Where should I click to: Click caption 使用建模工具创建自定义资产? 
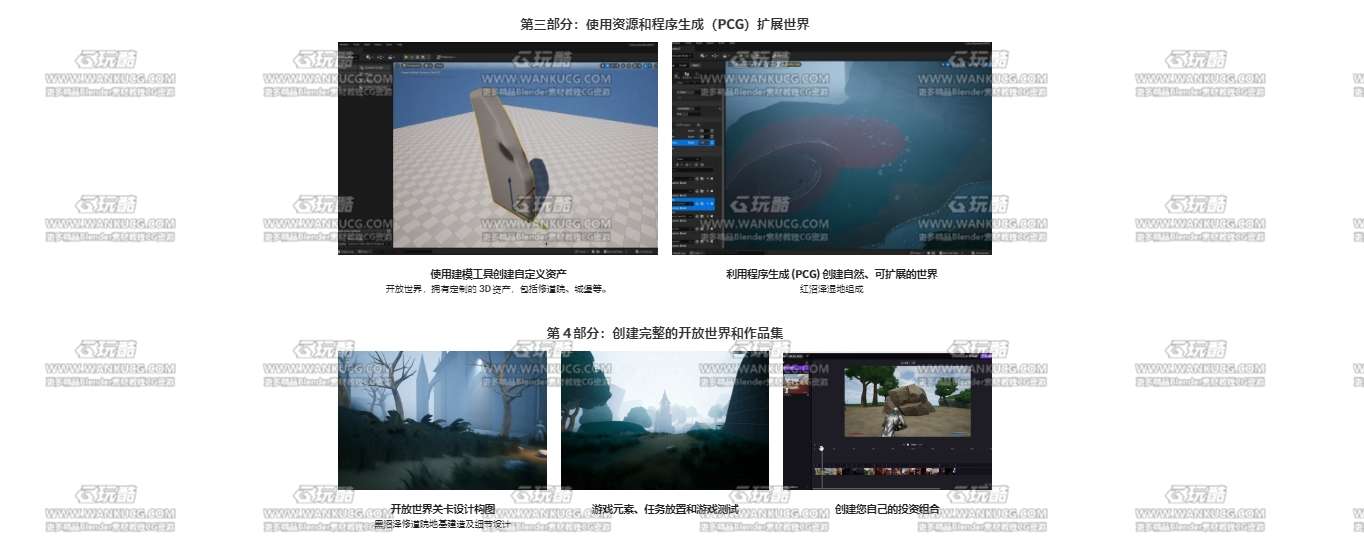(x=498, y=274)
